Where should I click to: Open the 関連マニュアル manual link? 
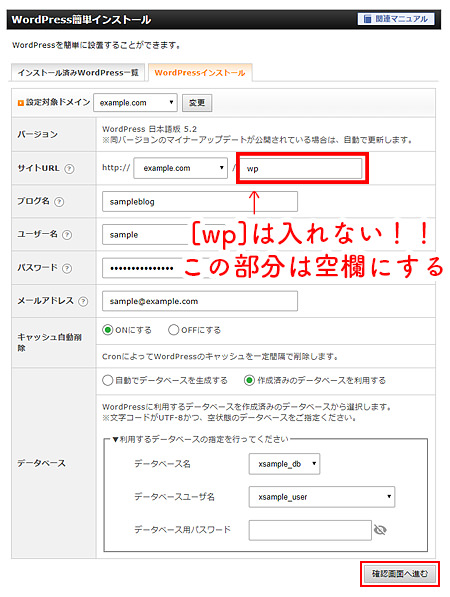pyautogui.click(x=396, y=19)
